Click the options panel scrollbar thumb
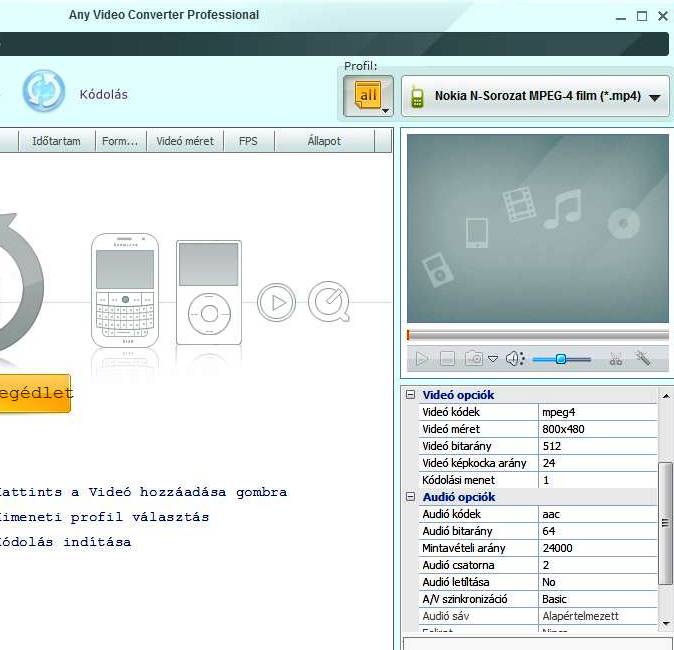The width and height of the screenshot is (674, 650). [665, 523]
